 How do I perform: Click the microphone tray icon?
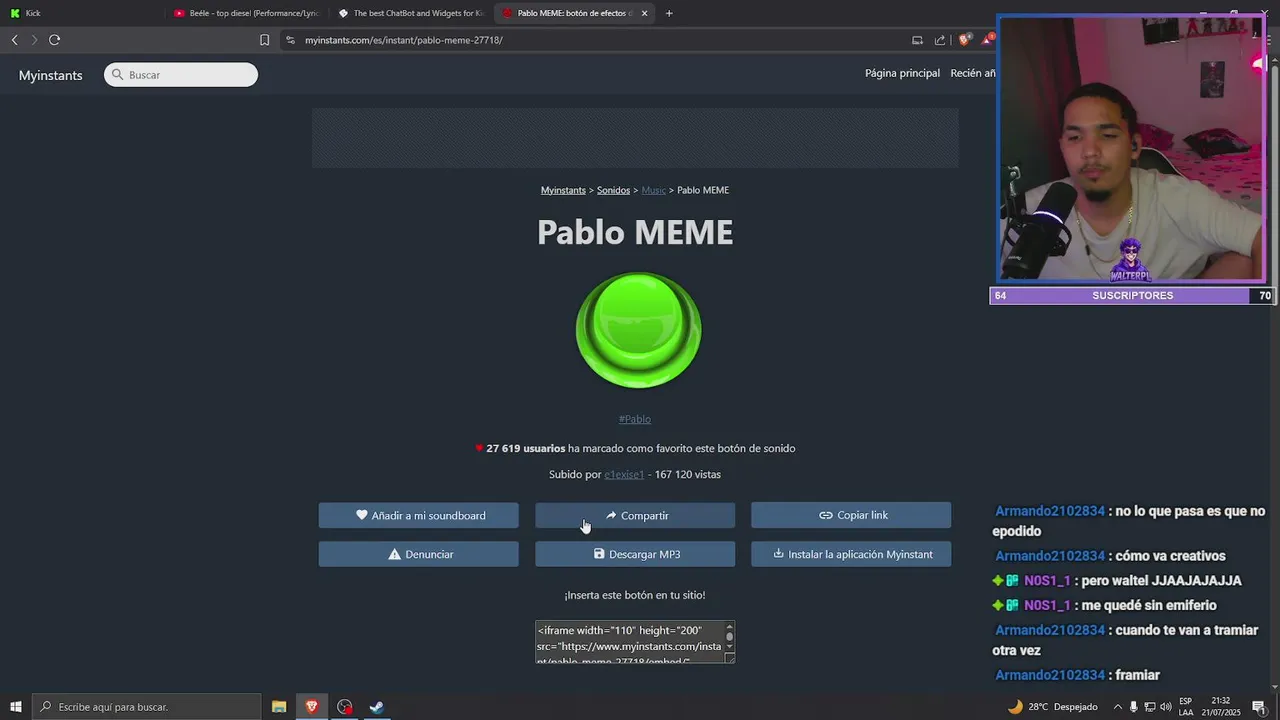point(1134,707)
